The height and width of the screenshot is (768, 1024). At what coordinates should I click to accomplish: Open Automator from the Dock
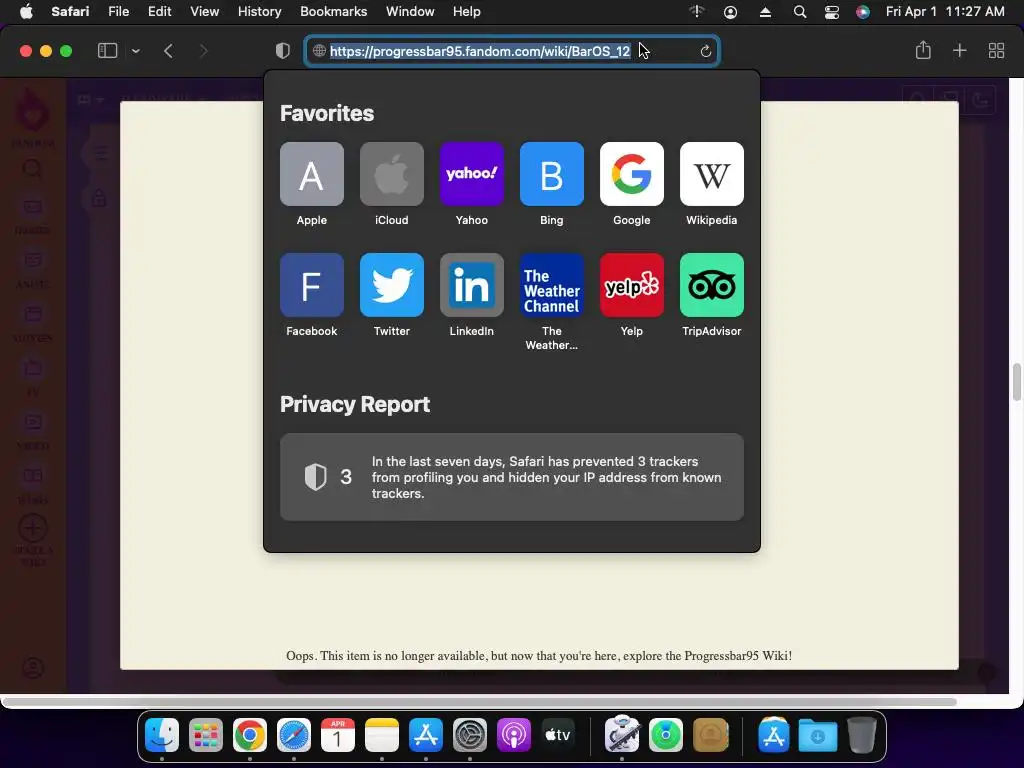pyautogui.click(x=622, y=735)
